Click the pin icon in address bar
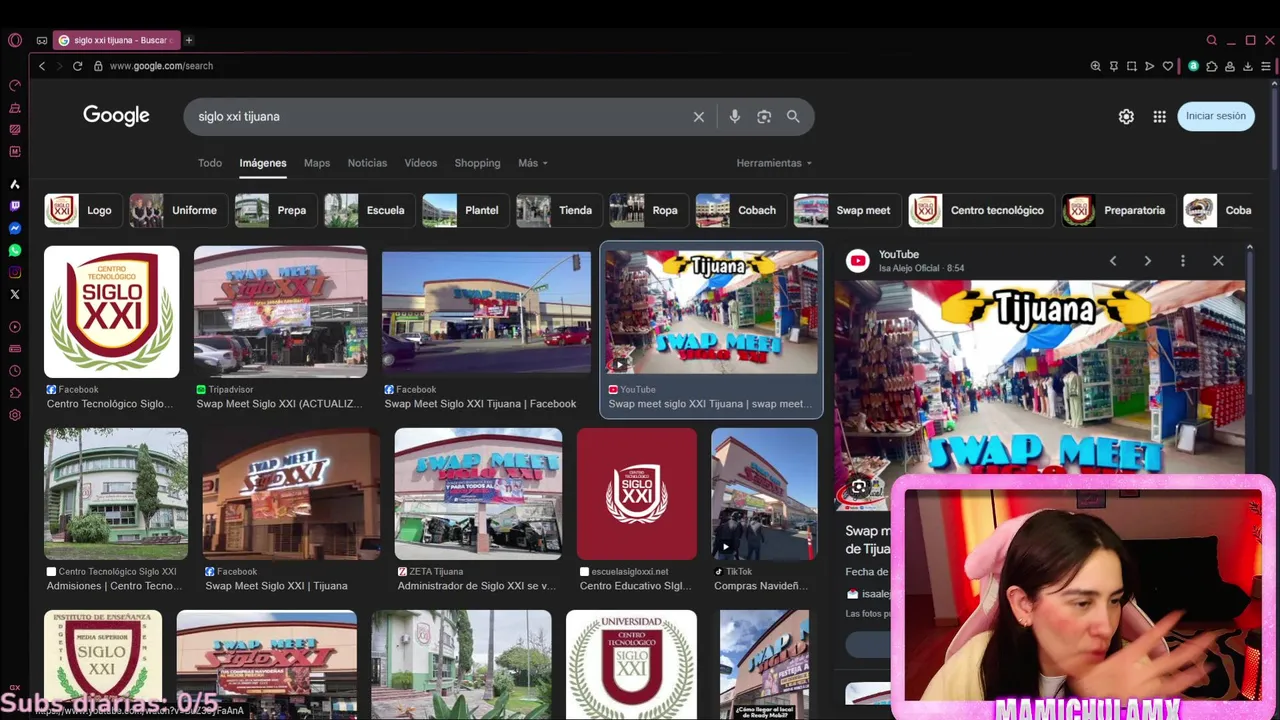The width and height of the screenshot is (1280, 720). point(1113,66)
